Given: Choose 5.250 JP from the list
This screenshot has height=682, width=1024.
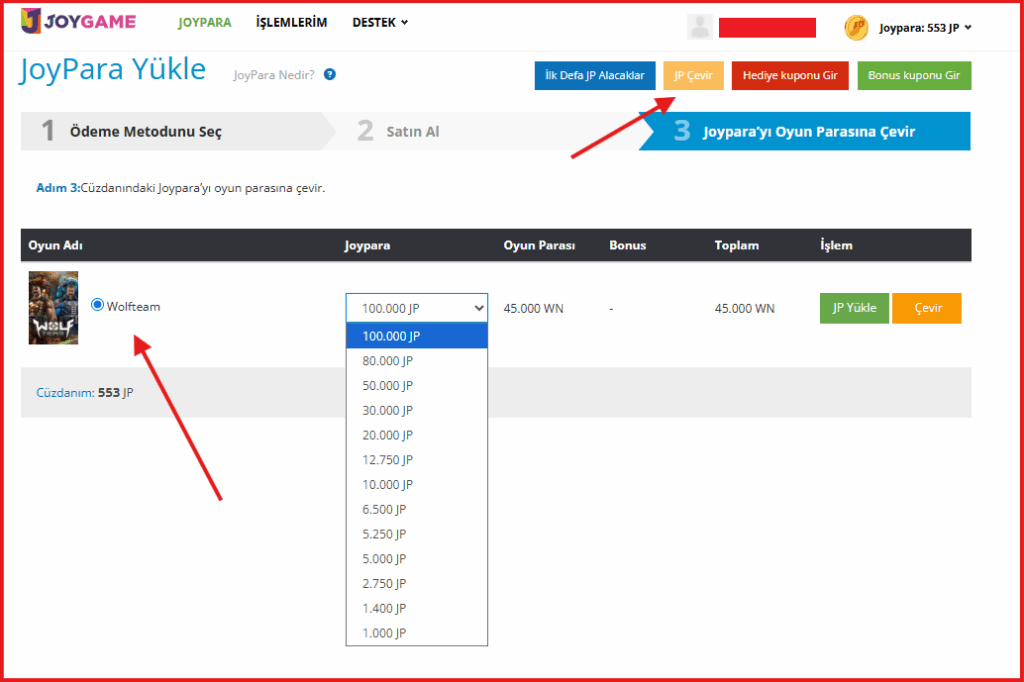Looking at the screenshot, I should [417, 534].
